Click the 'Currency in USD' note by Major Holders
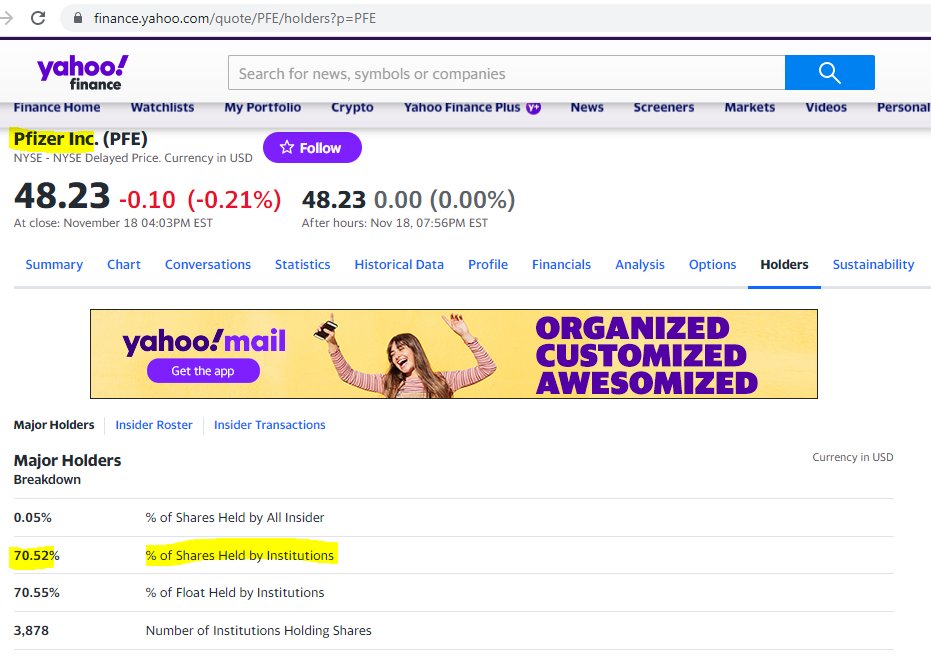The height and width of the screenshot is (659, 931). [853, 457]
